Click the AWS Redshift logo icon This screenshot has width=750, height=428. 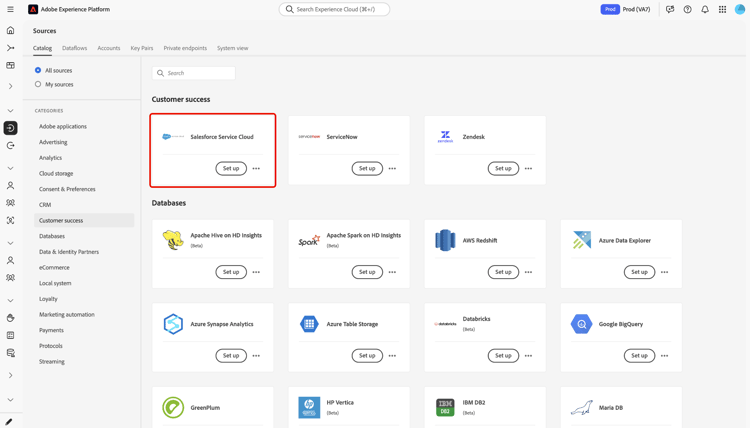click(445, 240)
